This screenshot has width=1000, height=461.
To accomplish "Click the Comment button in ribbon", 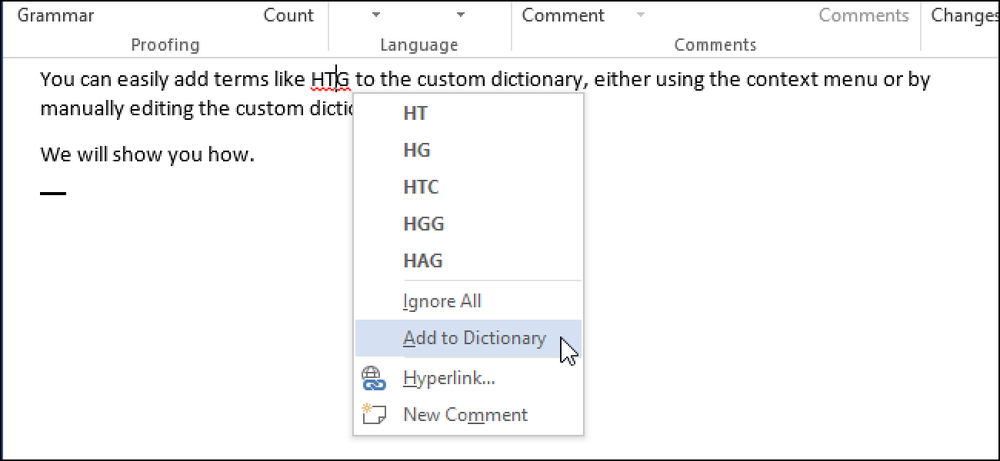I will 563,15.
